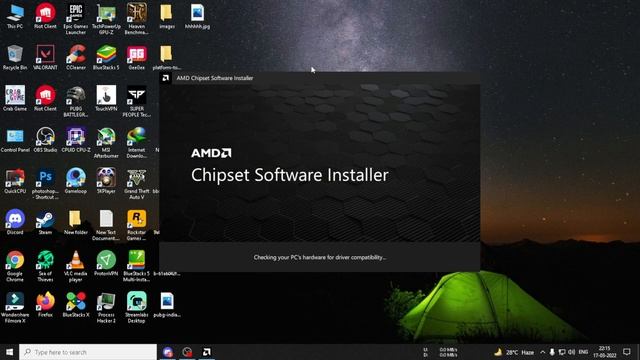Click the 'Checking your PC's hardware' status text
The height and width of the screenshot is (360, 640).
coord(320,257)
